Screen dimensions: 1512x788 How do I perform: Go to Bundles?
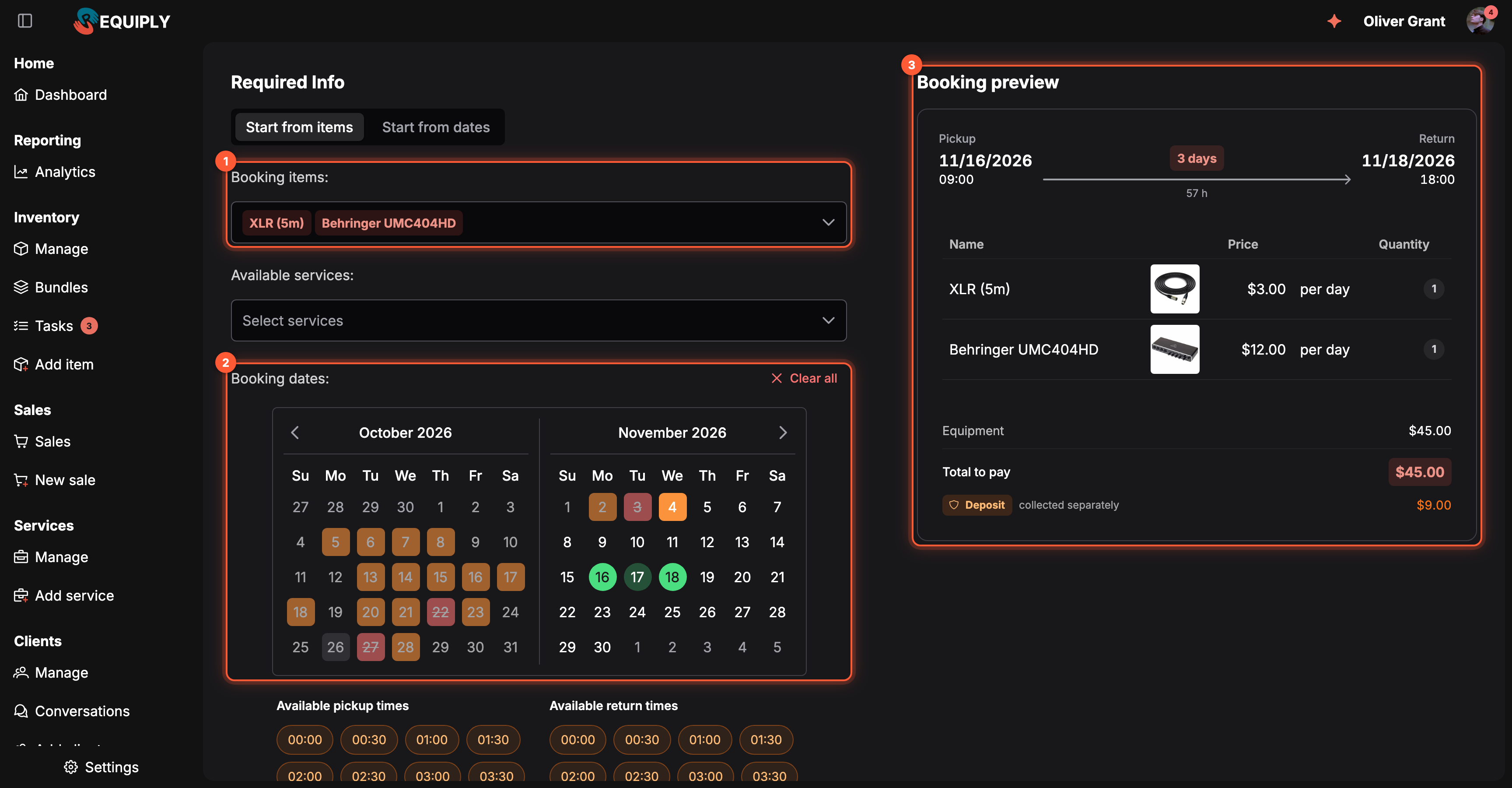(x=51, y=287)
